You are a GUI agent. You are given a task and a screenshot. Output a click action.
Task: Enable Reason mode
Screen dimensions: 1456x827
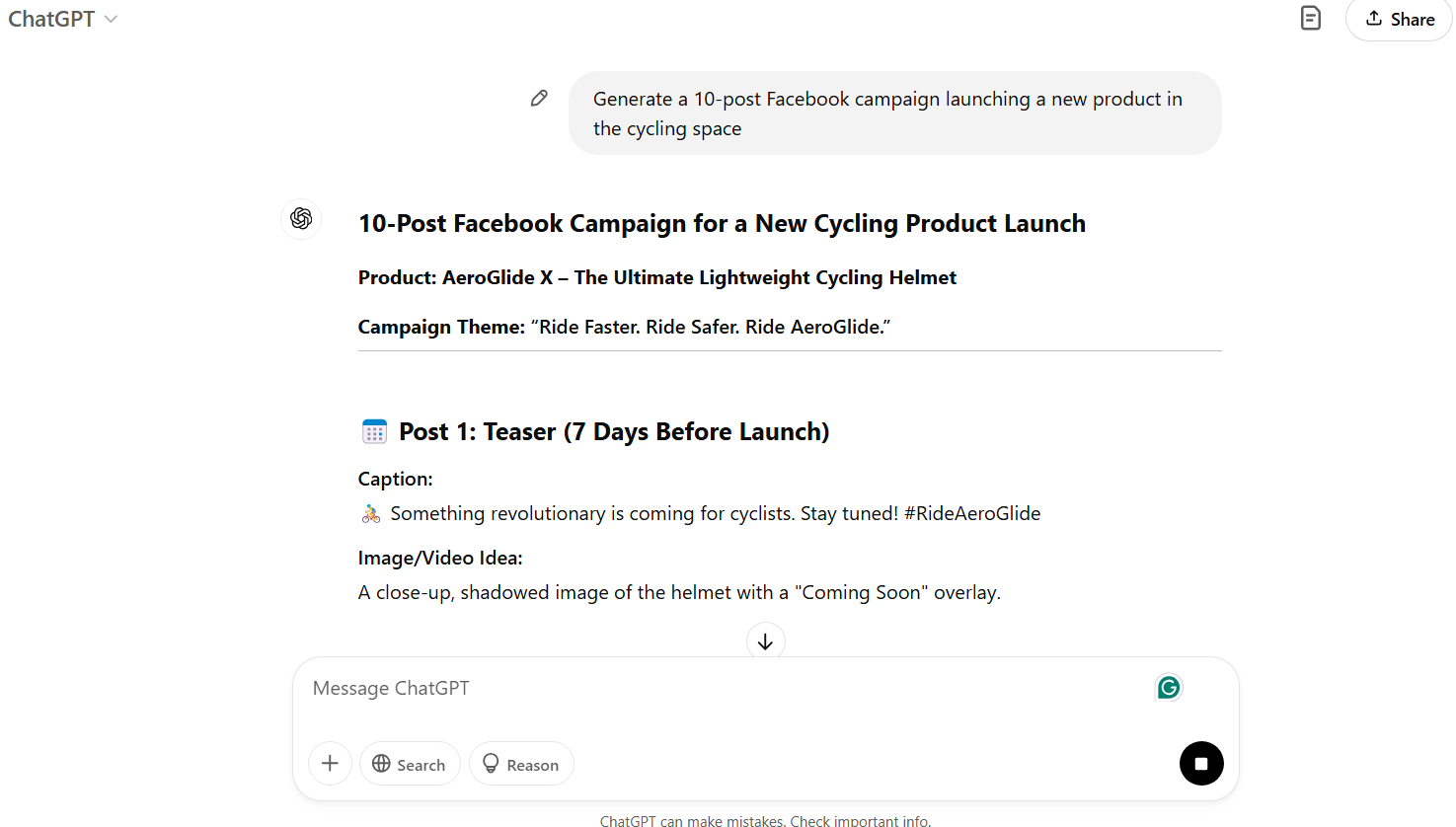click(521, 764)
